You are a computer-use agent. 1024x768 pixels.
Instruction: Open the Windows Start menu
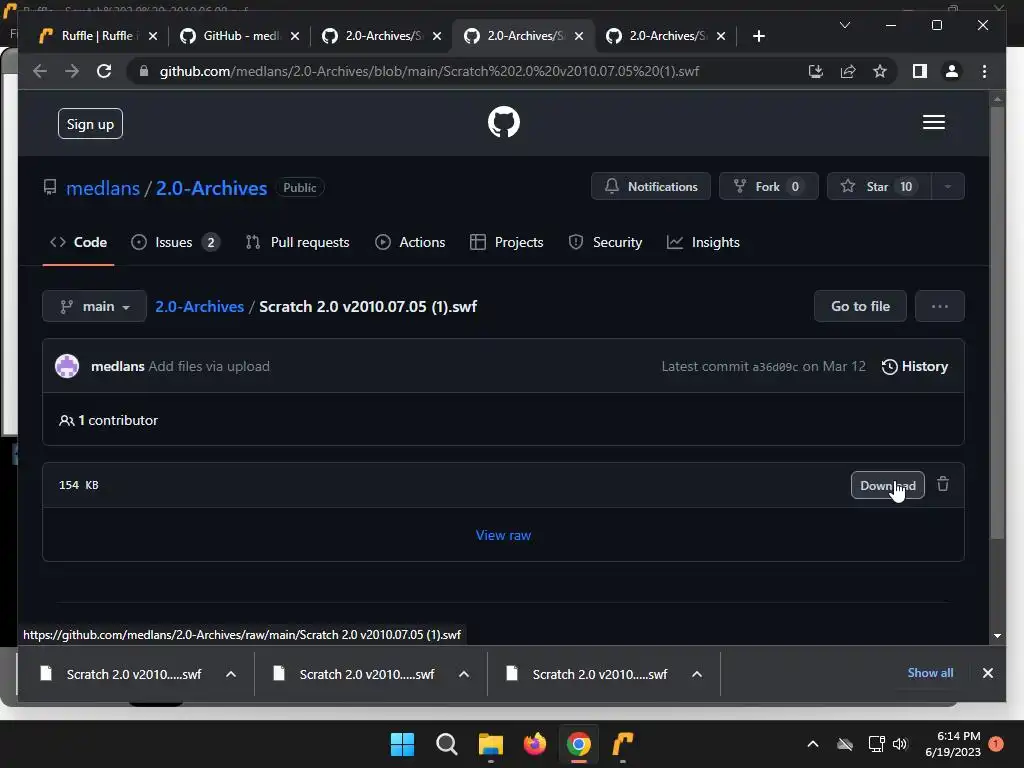[x=402, y=744]
